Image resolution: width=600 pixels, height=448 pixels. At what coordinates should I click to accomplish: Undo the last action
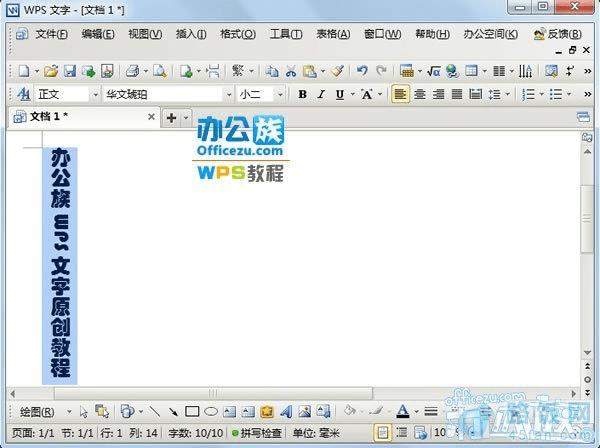pos(362,71)
